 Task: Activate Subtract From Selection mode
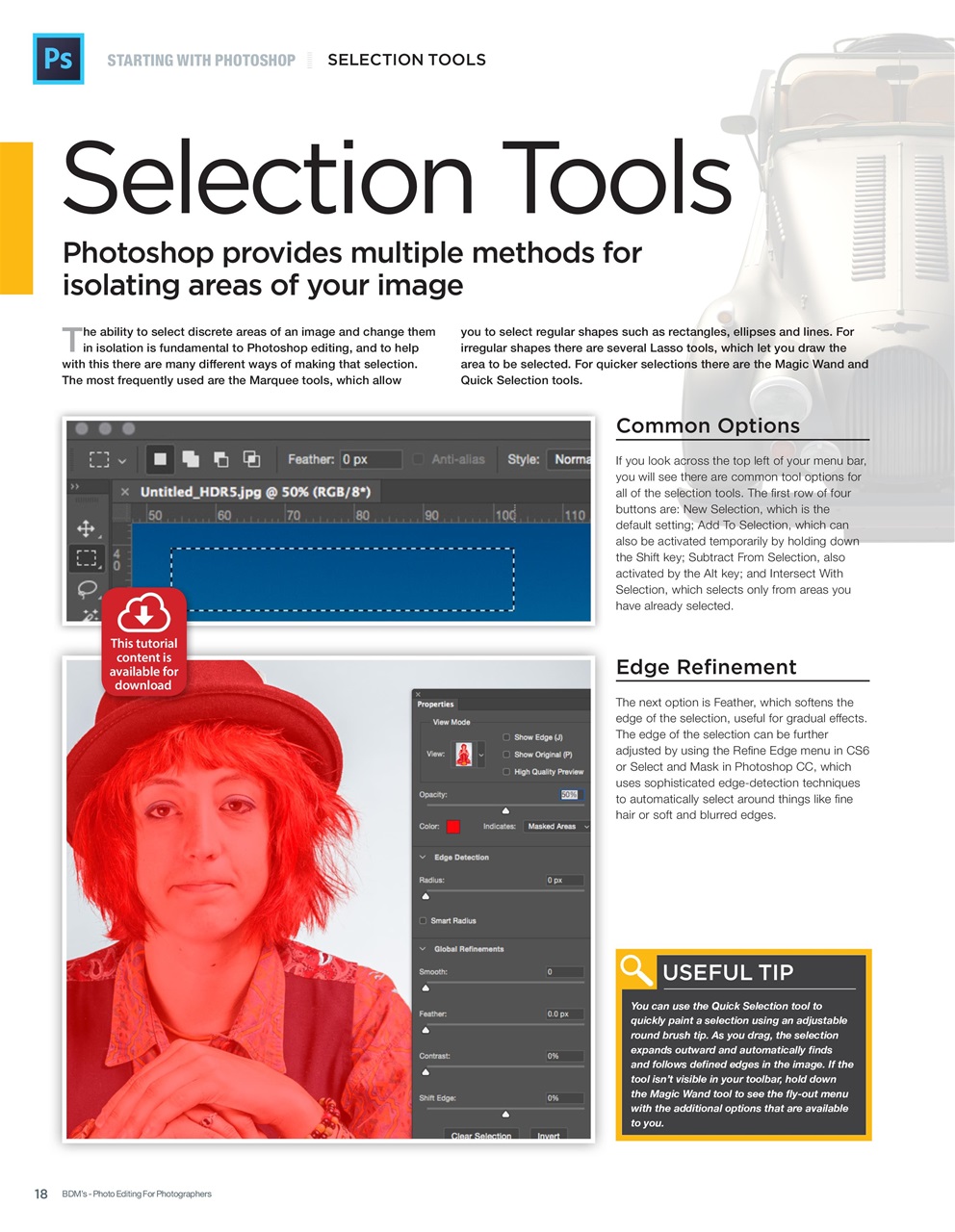pos(220,458)
